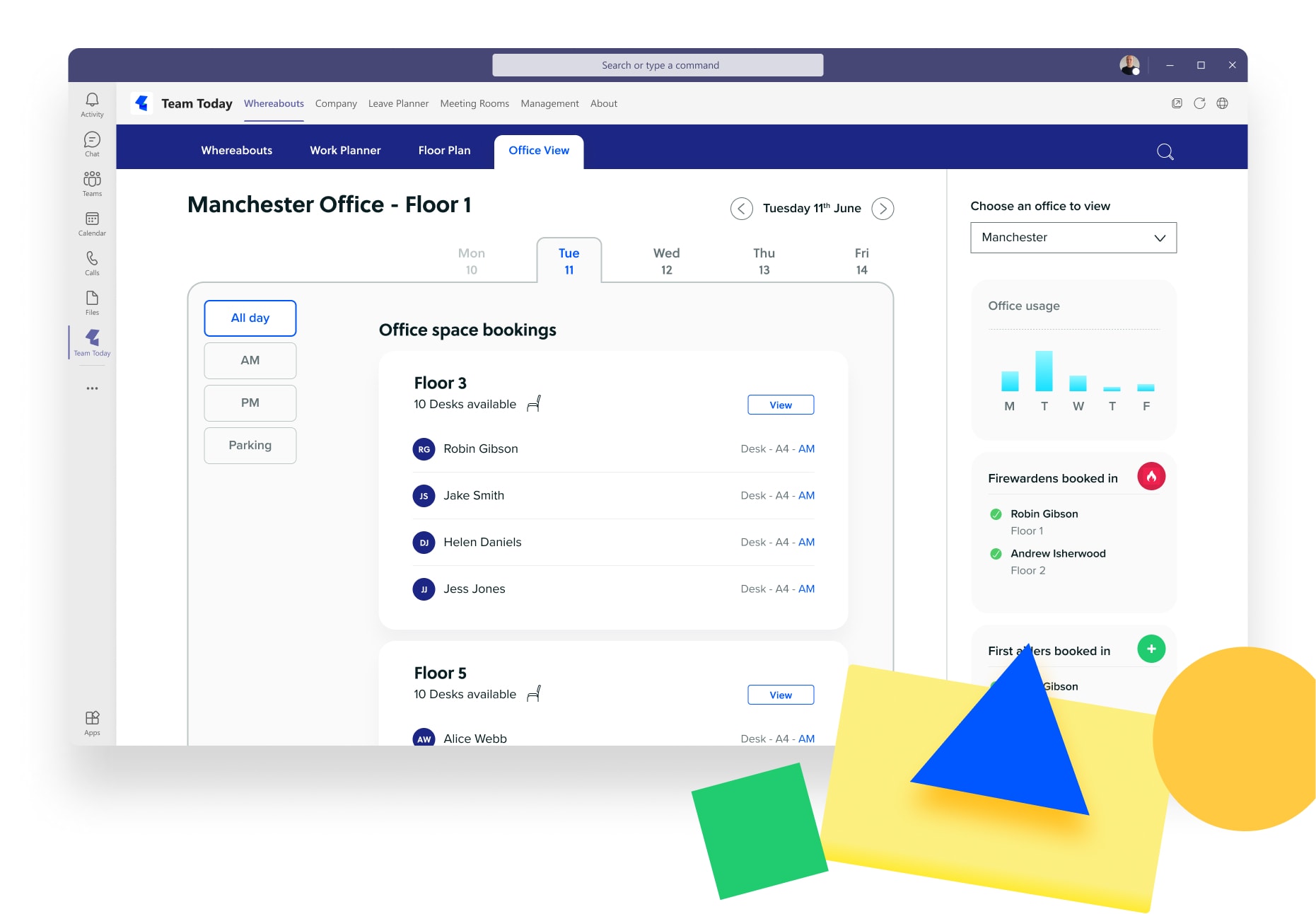Select the AM filter
This screenshot has width=1316, height=914.
coord(250,361)
